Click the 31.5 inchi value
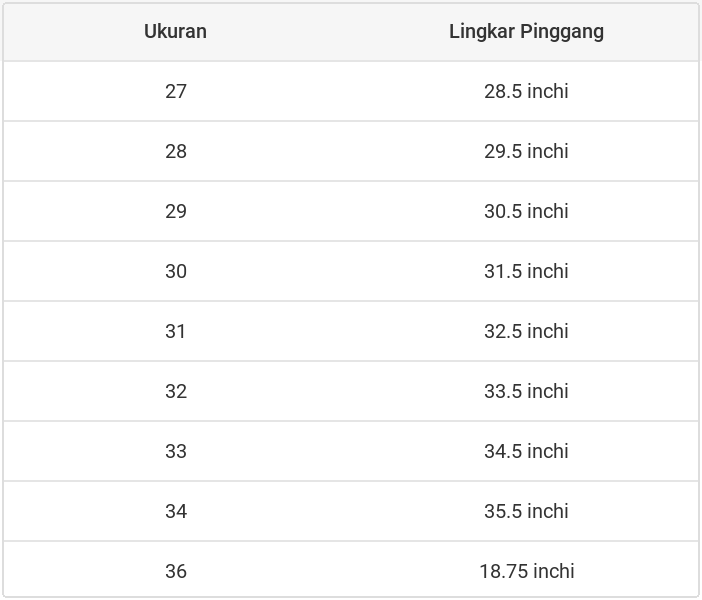 pos(526,271)
